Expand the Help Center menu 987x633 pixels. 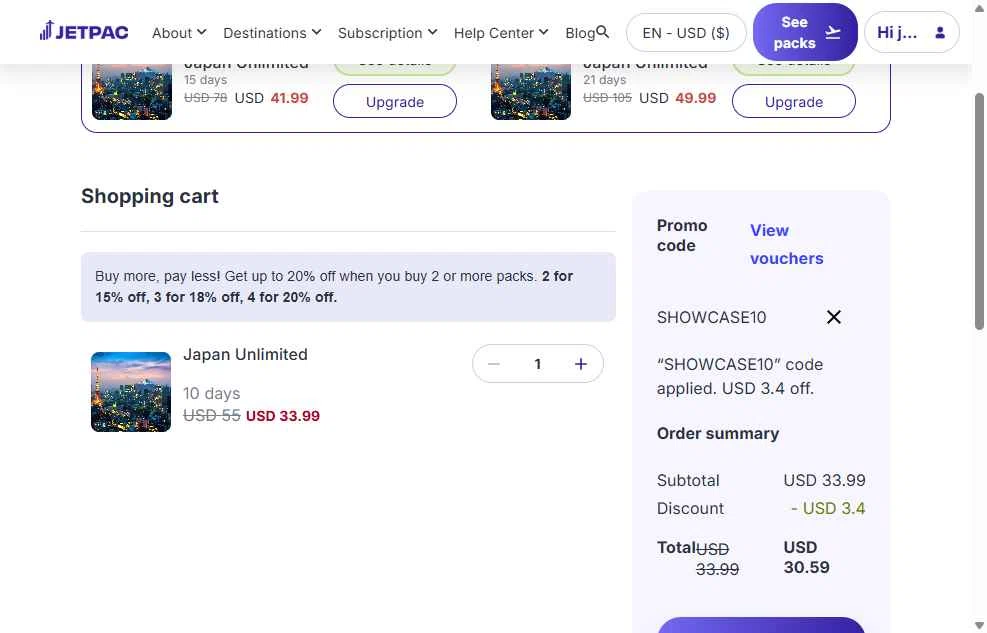[500, 33]
